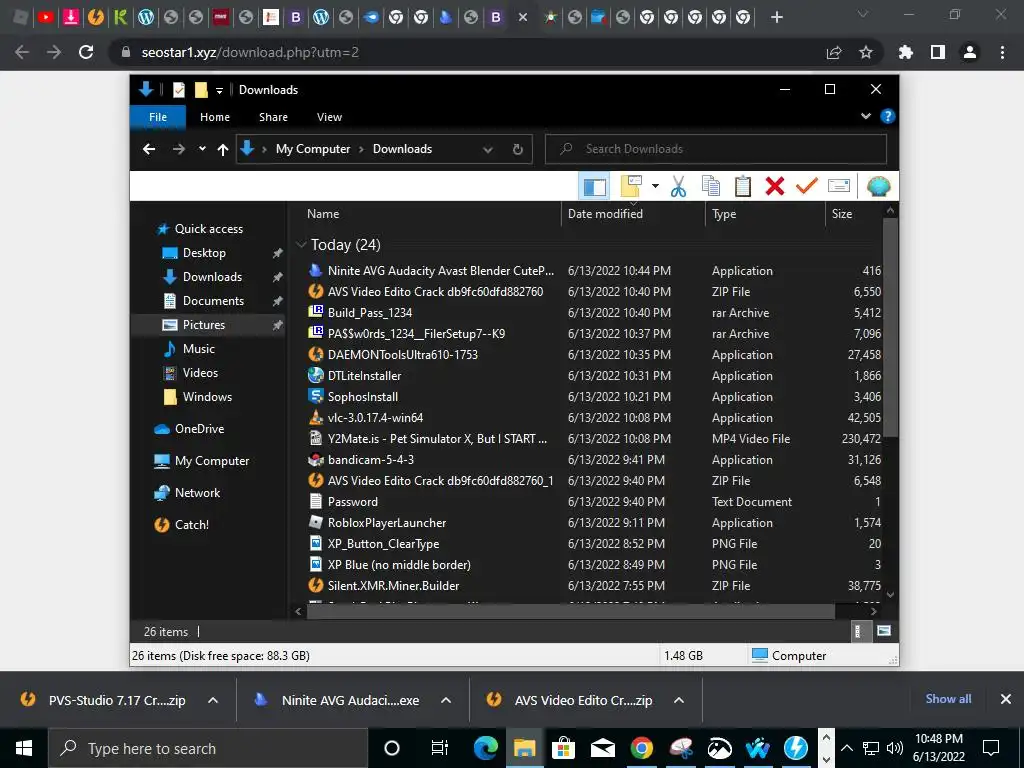Screen dimensions: 1024x768
Task: Refresh the Downloads folder view
Action: pos(518,150)
